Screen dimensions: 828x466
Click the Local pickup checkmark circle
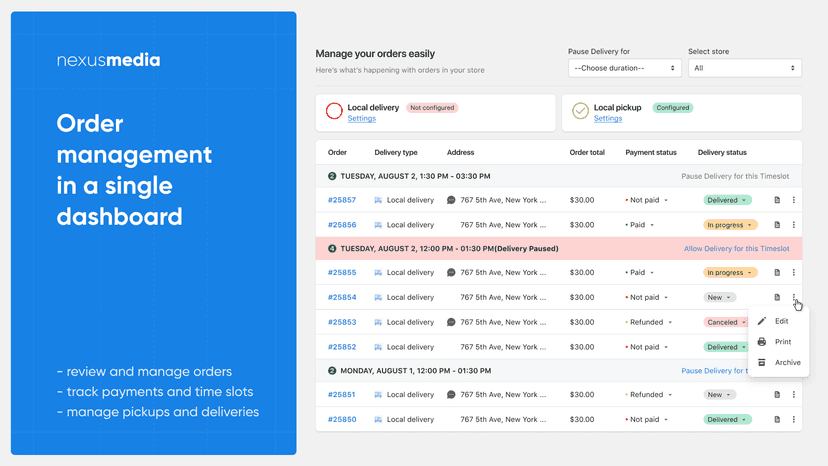coord(580,111)
